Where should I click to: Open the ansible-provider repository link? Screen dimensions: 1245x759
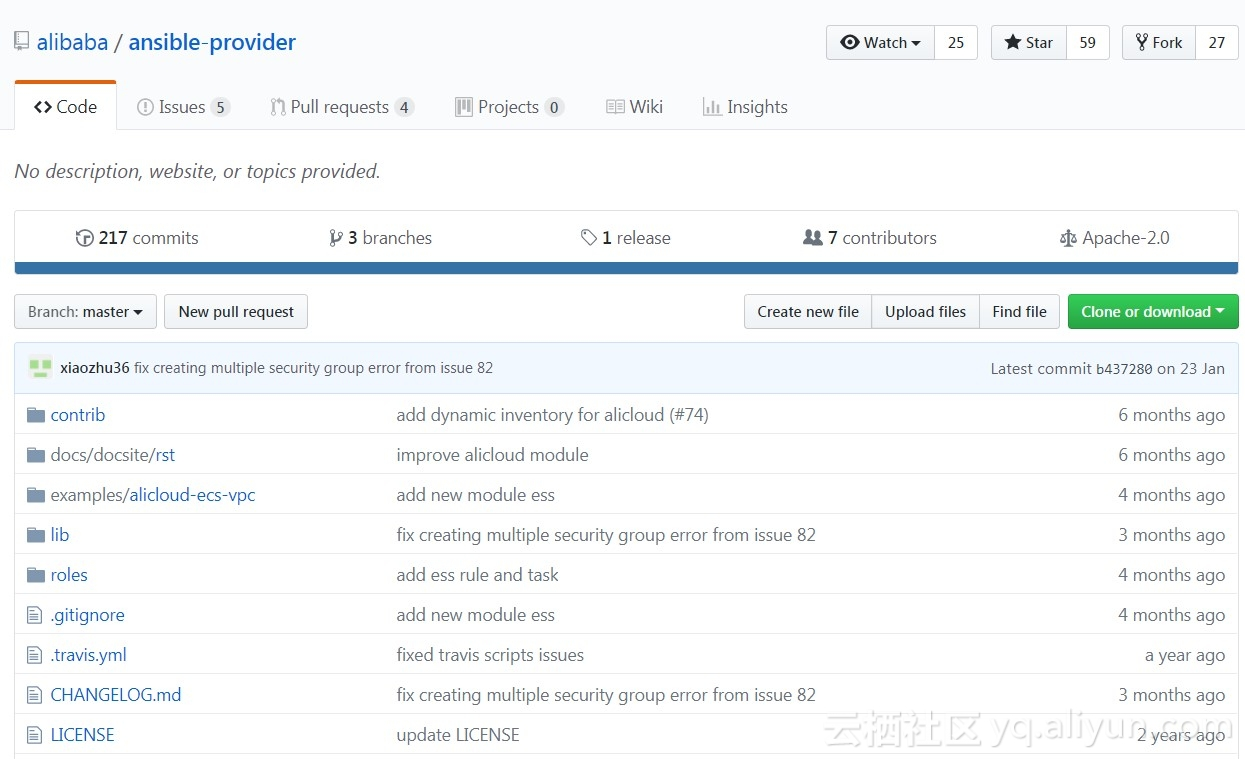click(212, 42)
